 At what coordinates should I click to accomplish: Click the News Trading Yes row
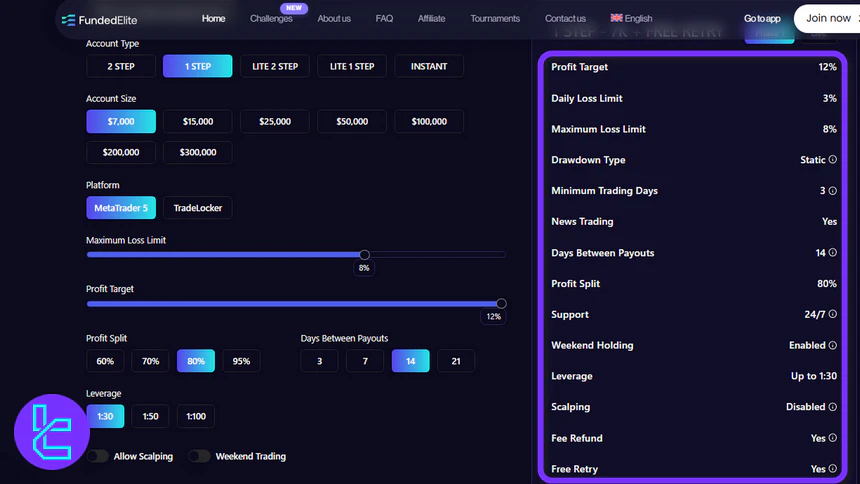coord(694,222)
